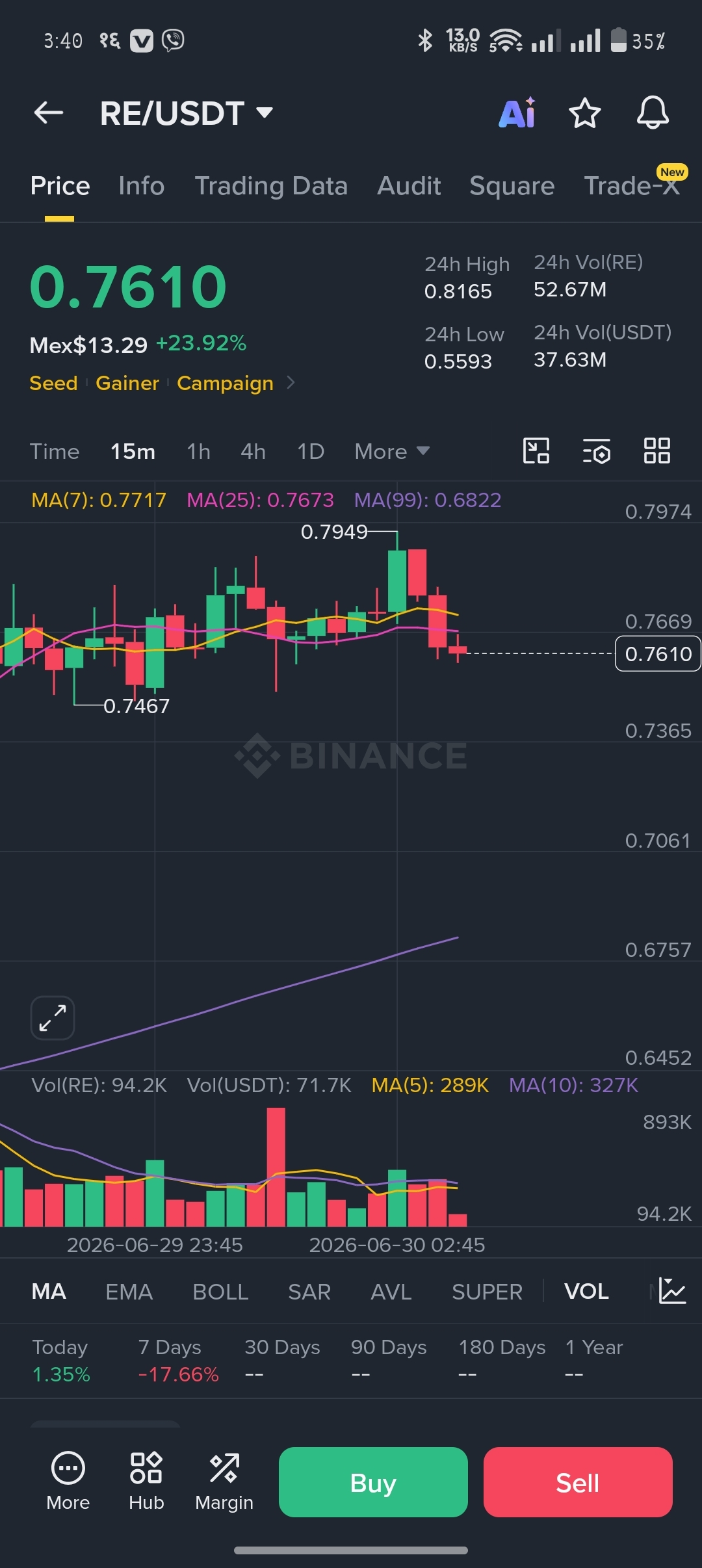Tap the MA(25): 0.7673 label
The width and height of the screenshot is (702, 1568).
[x=260, y=500]
